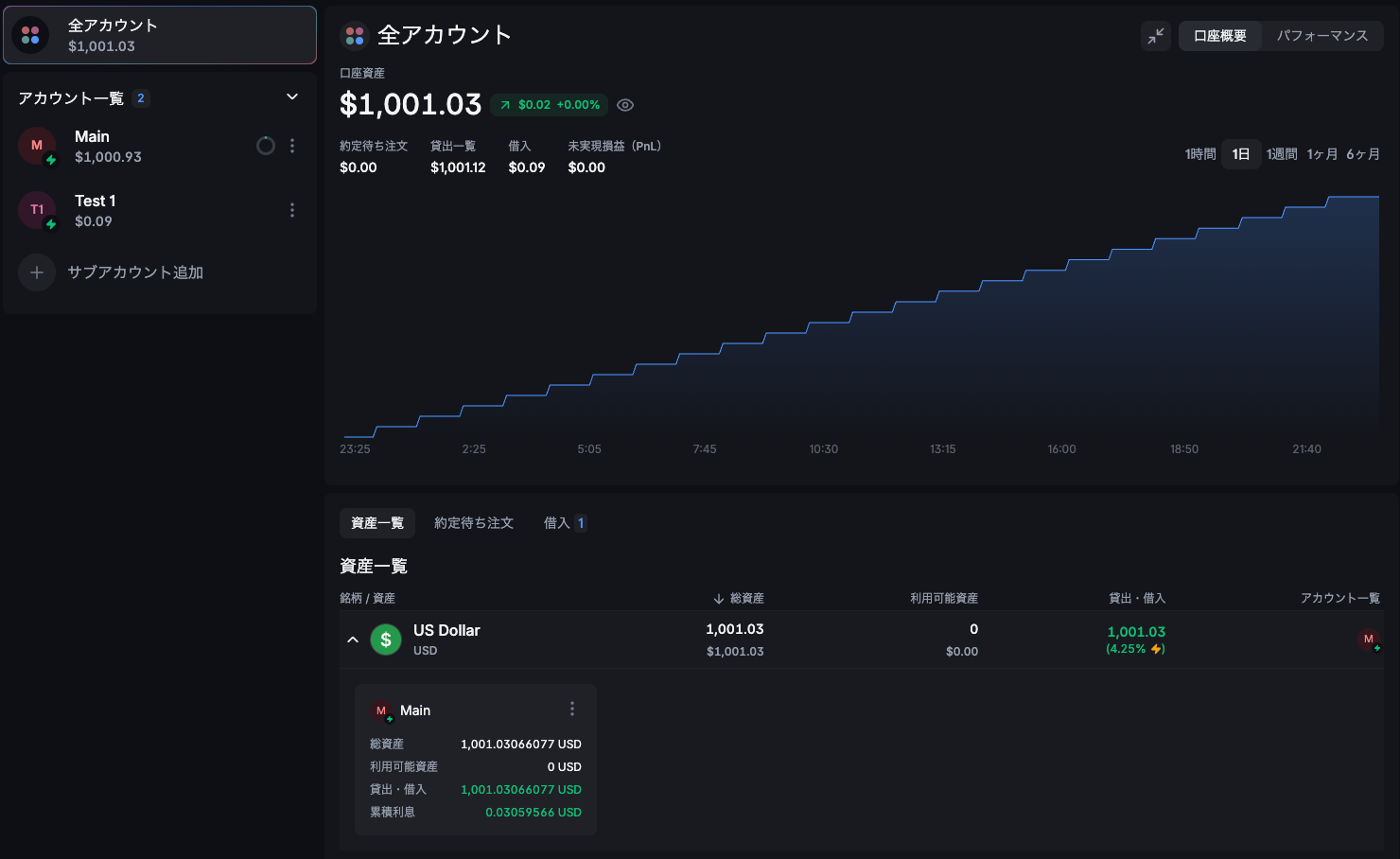Click the M account badge in USD row

(x=1369, y=640)
